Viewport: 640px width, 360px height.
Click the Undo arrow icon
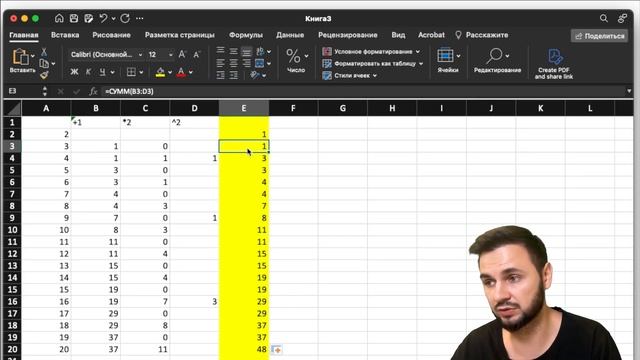click(104, 18)
